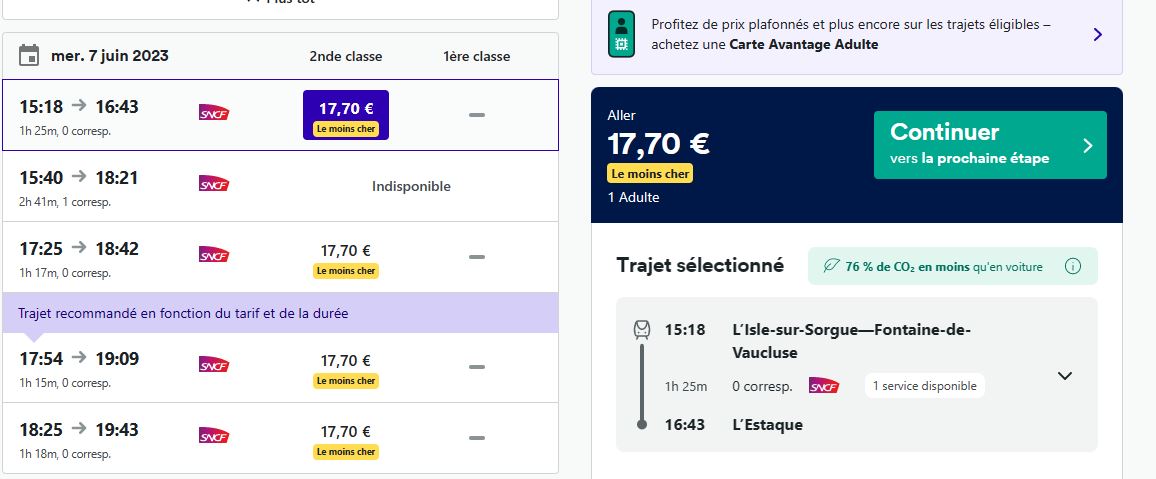Click Continuer vers la prochaine étape

(990, 145)
